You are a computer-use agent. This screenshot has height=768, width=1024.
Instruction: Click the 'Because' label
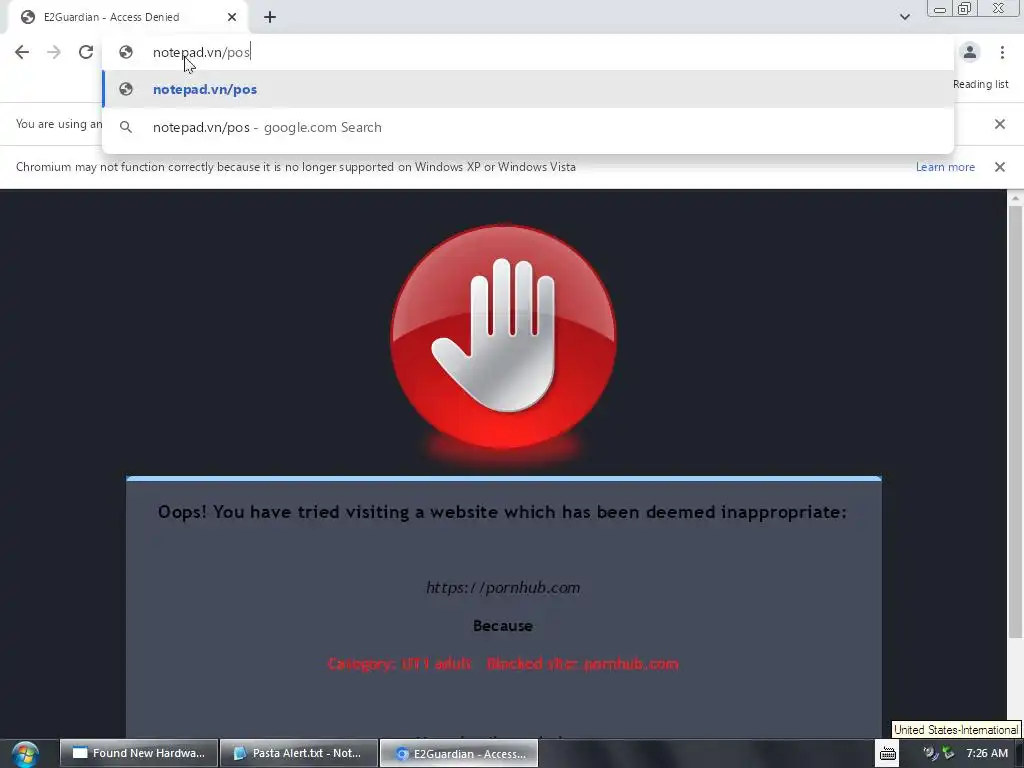(503, 626)
